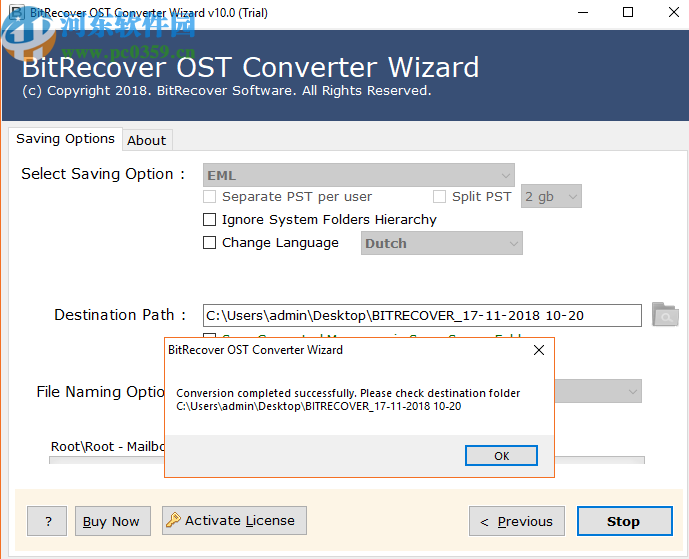Click the BitRecover OST Converter Wizard heading

click(x=250, y=67)
